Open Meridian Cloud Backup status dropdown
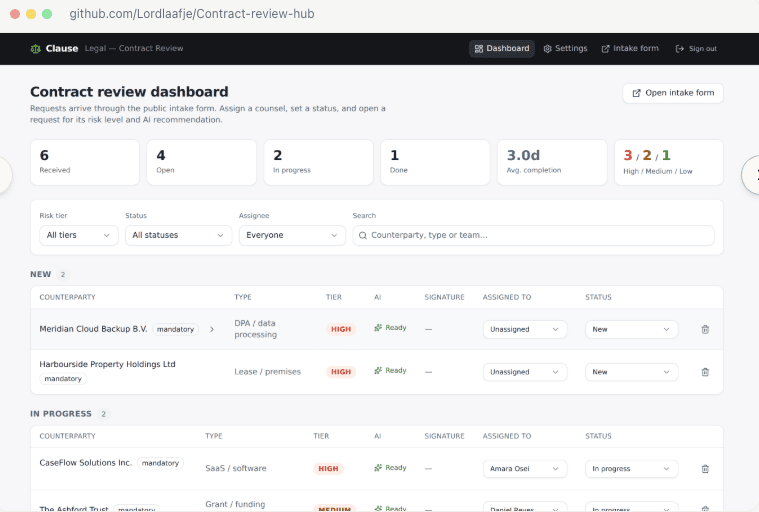 632,330
